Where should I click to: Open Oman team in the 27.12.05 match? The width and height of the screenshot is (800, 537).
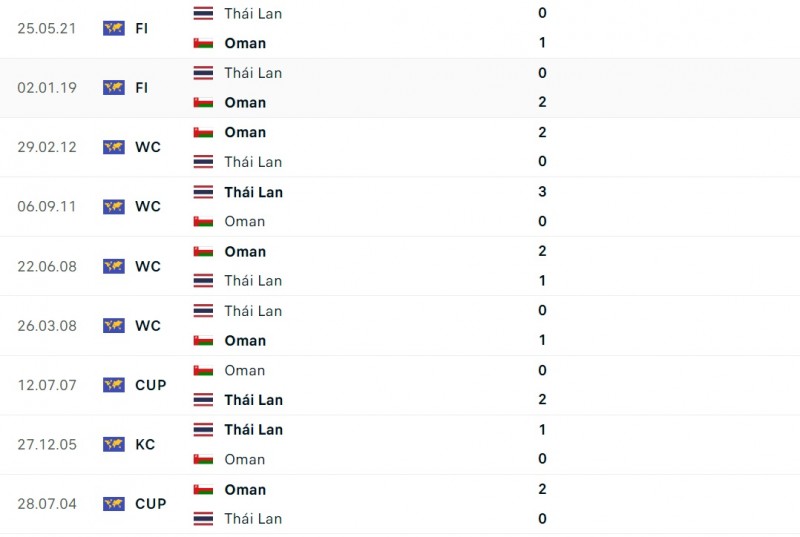pyautogui.click(x=245, y=459)
